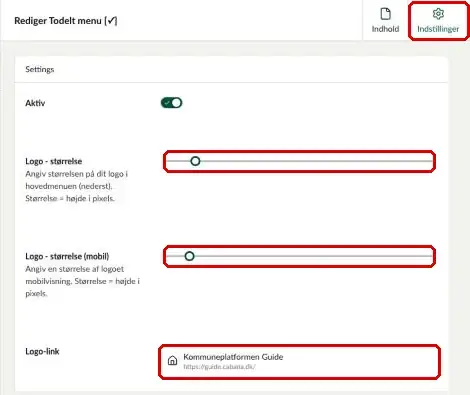Open the Kommuneplatformen Guide link entry
The height and width of the screenshot is (395, 470).
tap(299, 362)
